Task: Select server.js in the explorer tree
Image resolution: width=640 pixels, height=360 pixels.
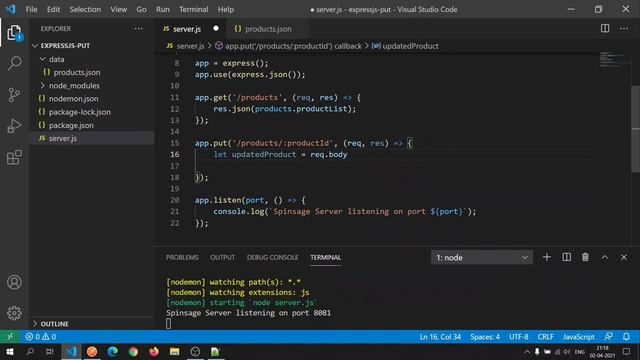Action: (92, 138)
